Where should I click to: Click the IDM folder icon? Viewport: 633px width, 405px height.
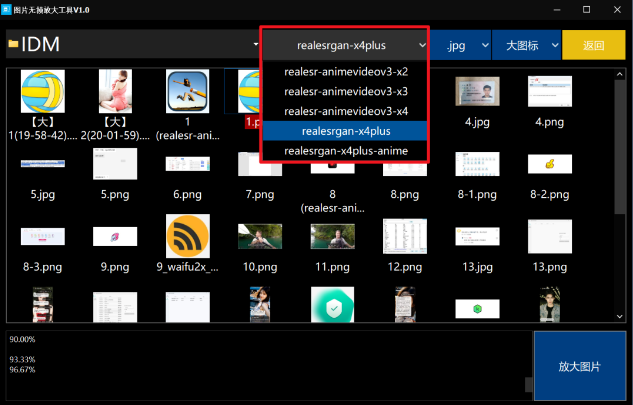[x=13, y=44]
